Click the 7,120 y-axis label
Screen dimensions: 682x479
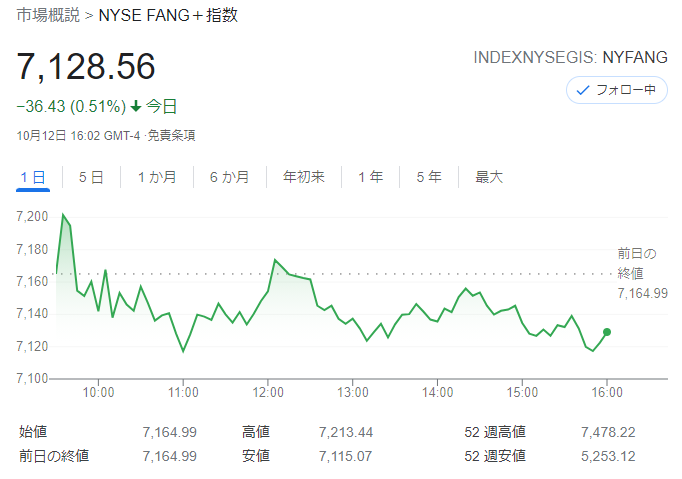coord(32,346)
